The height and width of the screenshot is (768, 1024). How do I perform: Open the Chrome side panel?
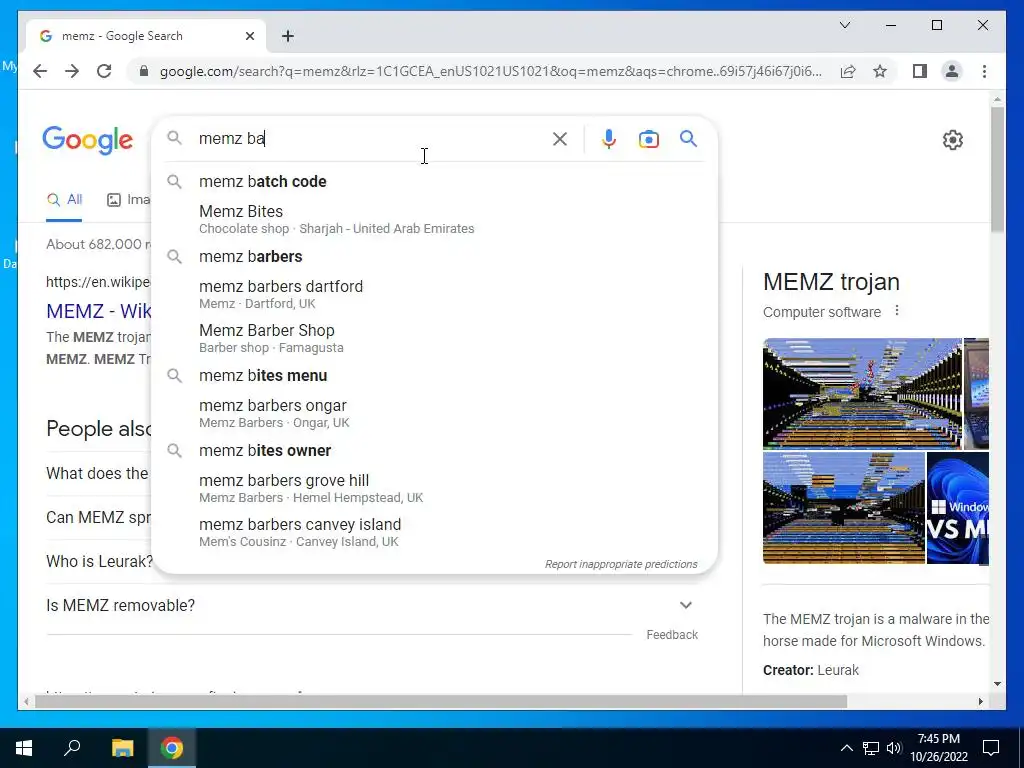click(x=920, y=71)
